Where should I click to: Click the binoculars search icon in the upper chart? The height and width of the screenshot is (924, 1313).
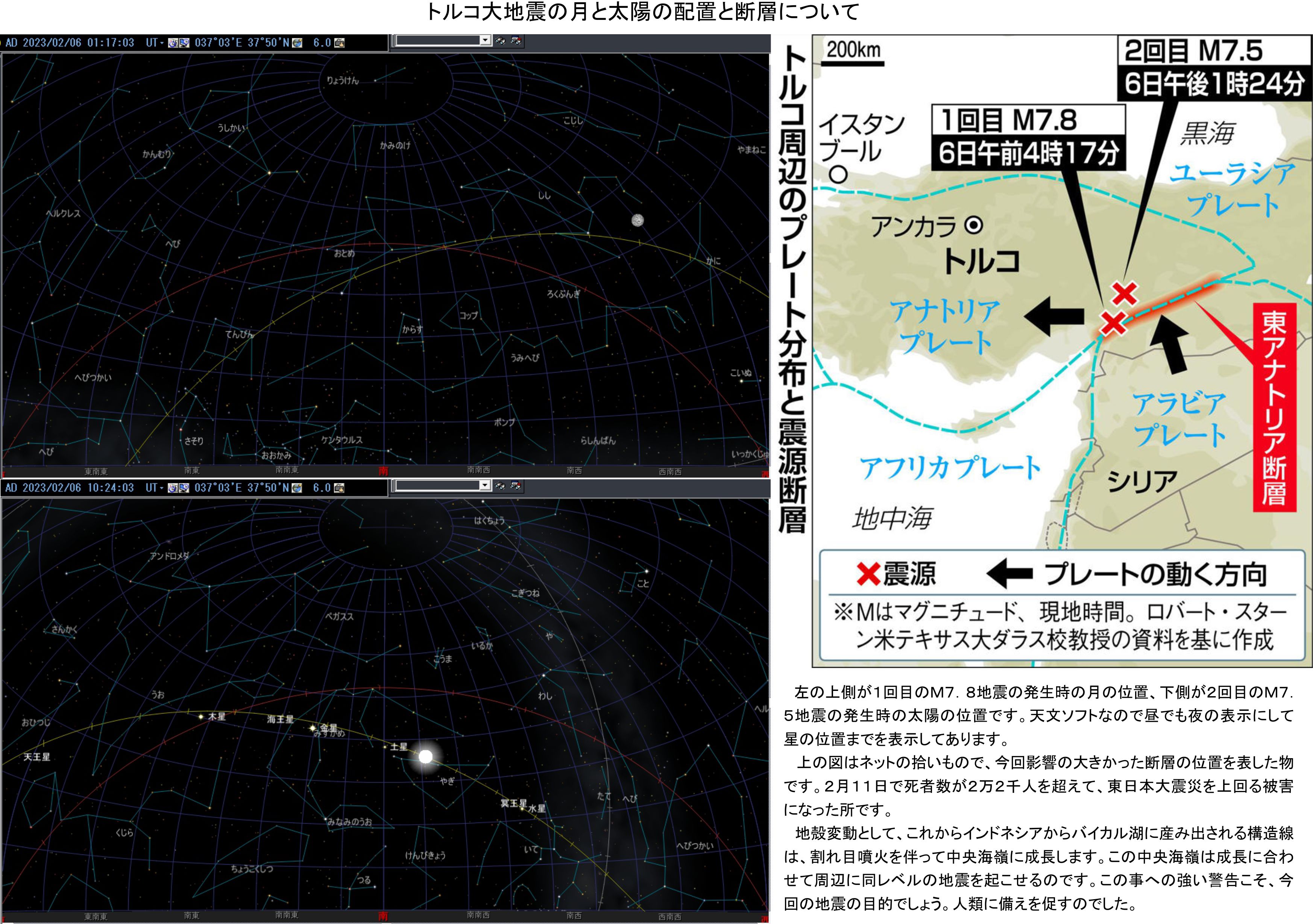point(500,41)
